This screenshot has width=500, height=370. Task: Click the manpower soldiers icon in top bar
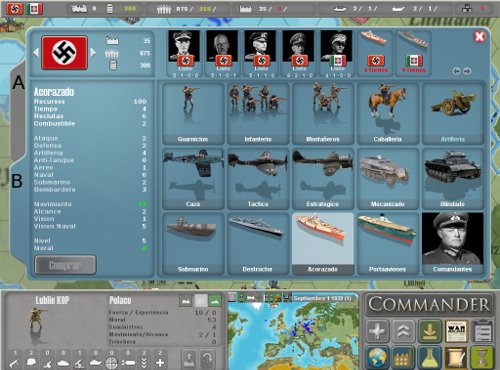164,9
